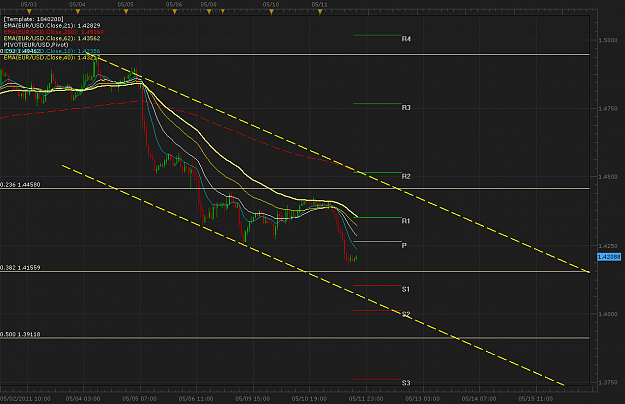Click the R2 resistance label
Image resolution: width=625 pixels, height=404 pixels.
(x=406, y=176)
